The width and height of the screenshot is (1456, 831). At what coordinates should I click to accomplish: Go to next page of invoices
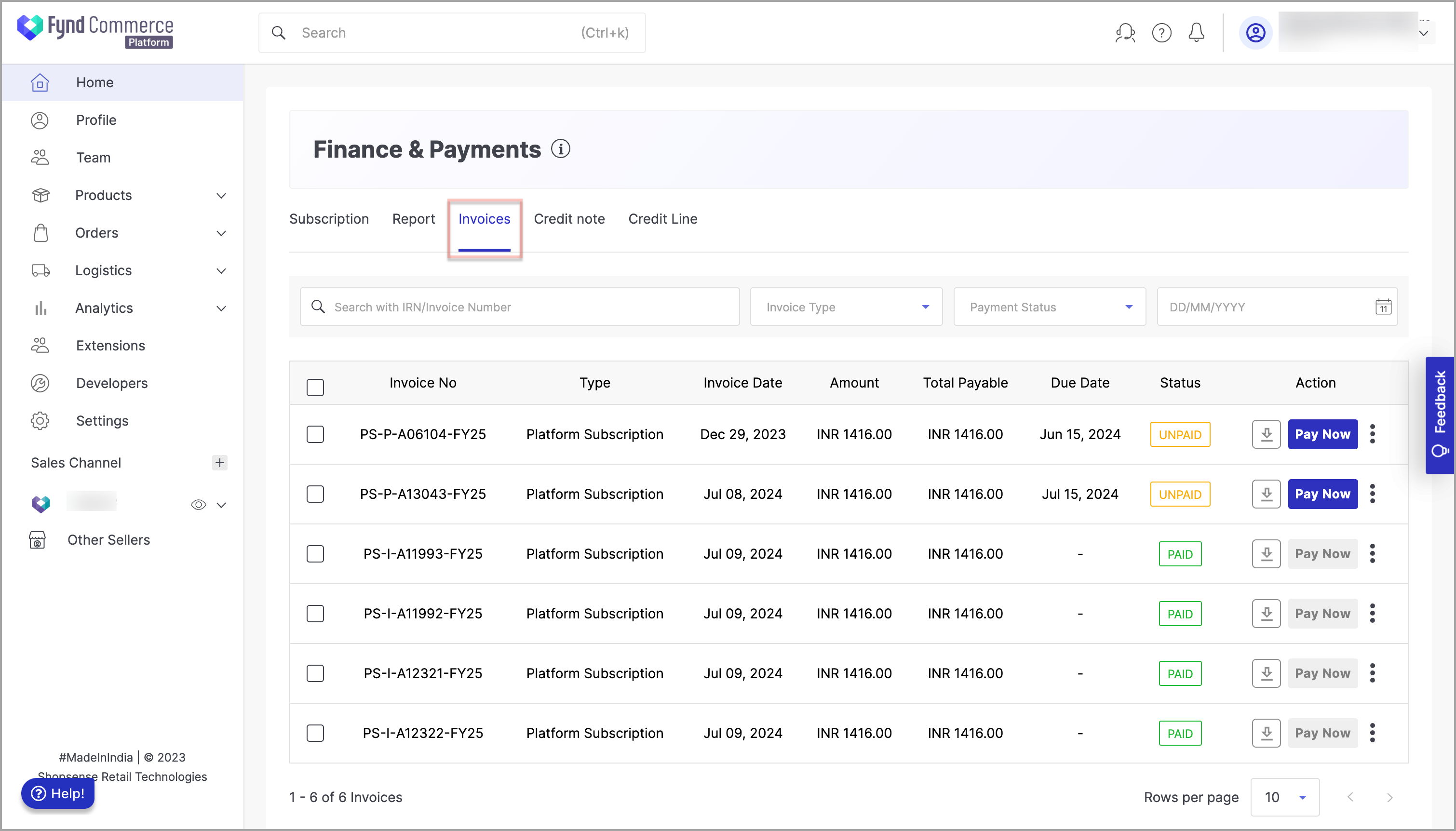1390,797
